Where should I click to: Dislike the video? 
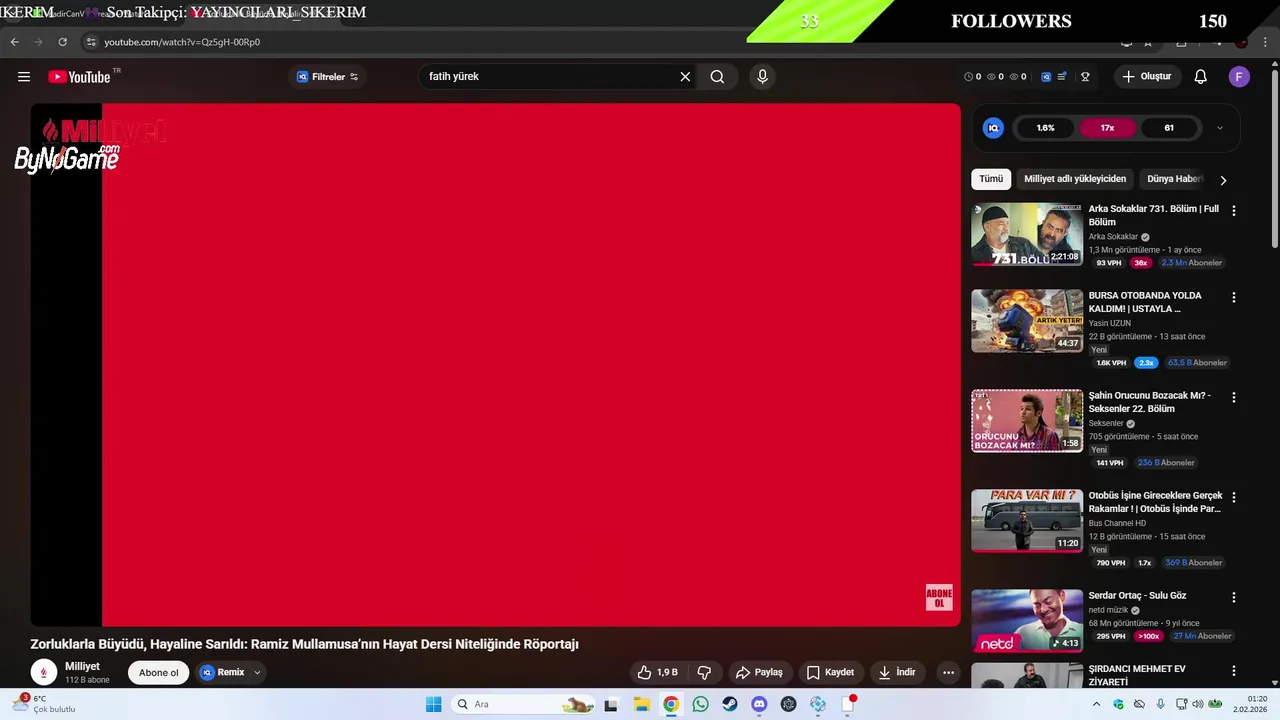704,672
